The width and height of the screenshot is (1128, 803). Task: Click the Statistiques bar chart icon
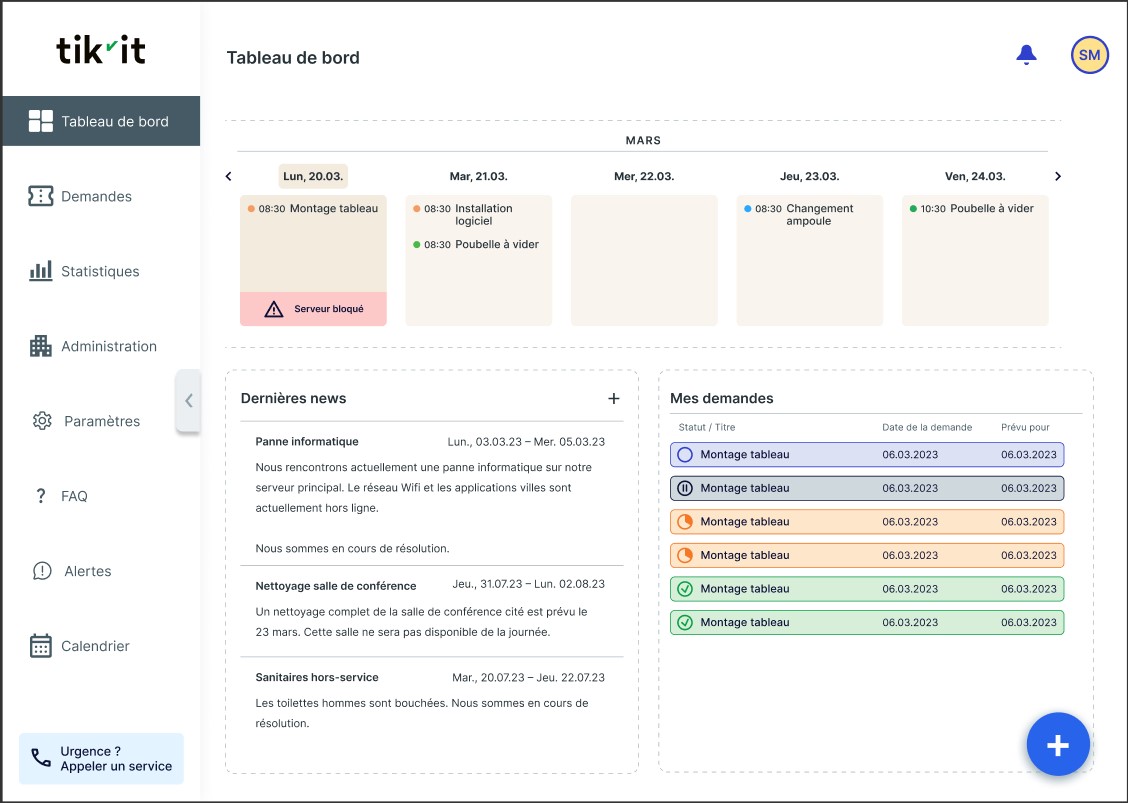tap(41, 271)
